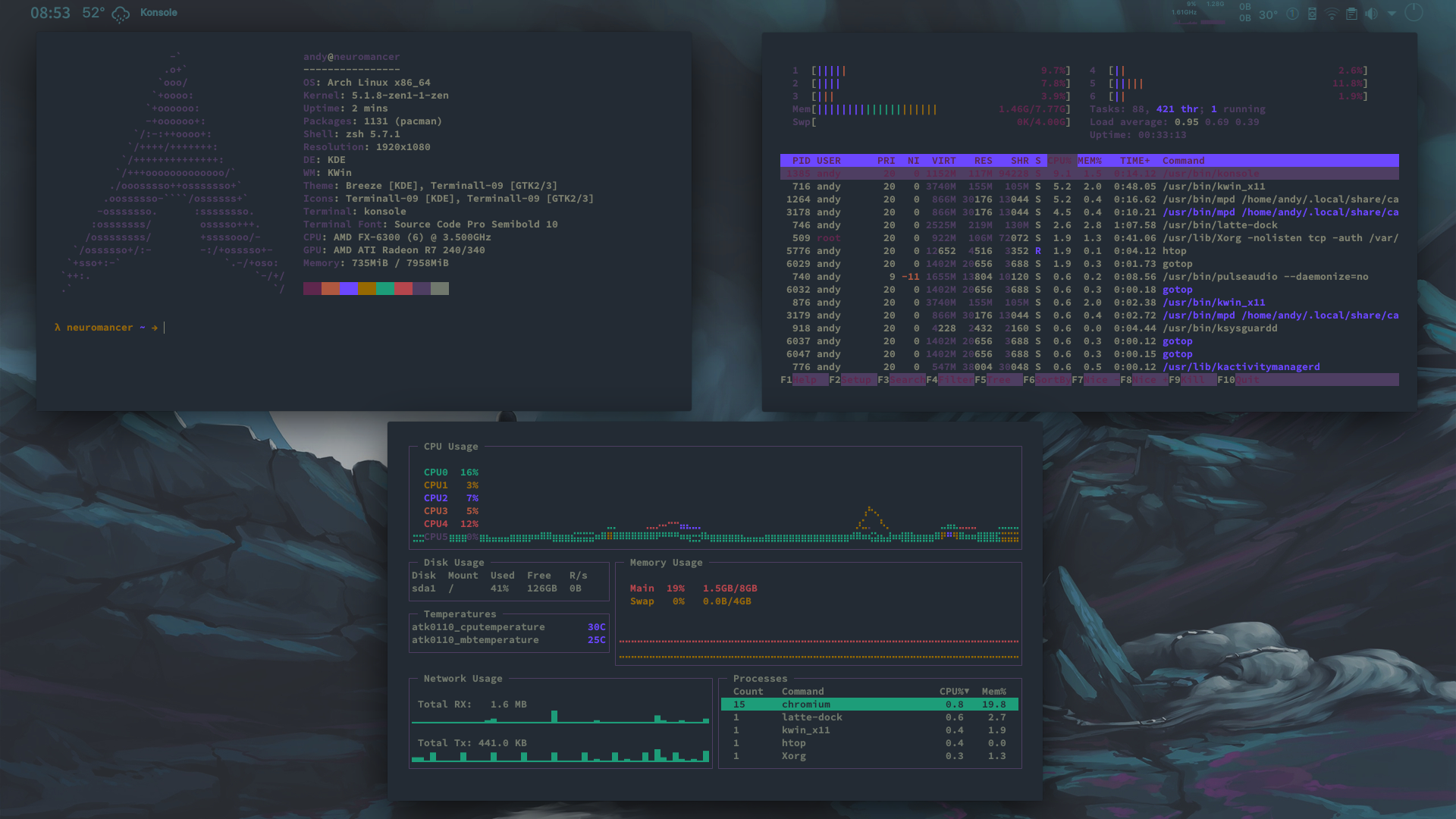
Task: Click F6 SortBy in htop footer
Action: 1046,380
